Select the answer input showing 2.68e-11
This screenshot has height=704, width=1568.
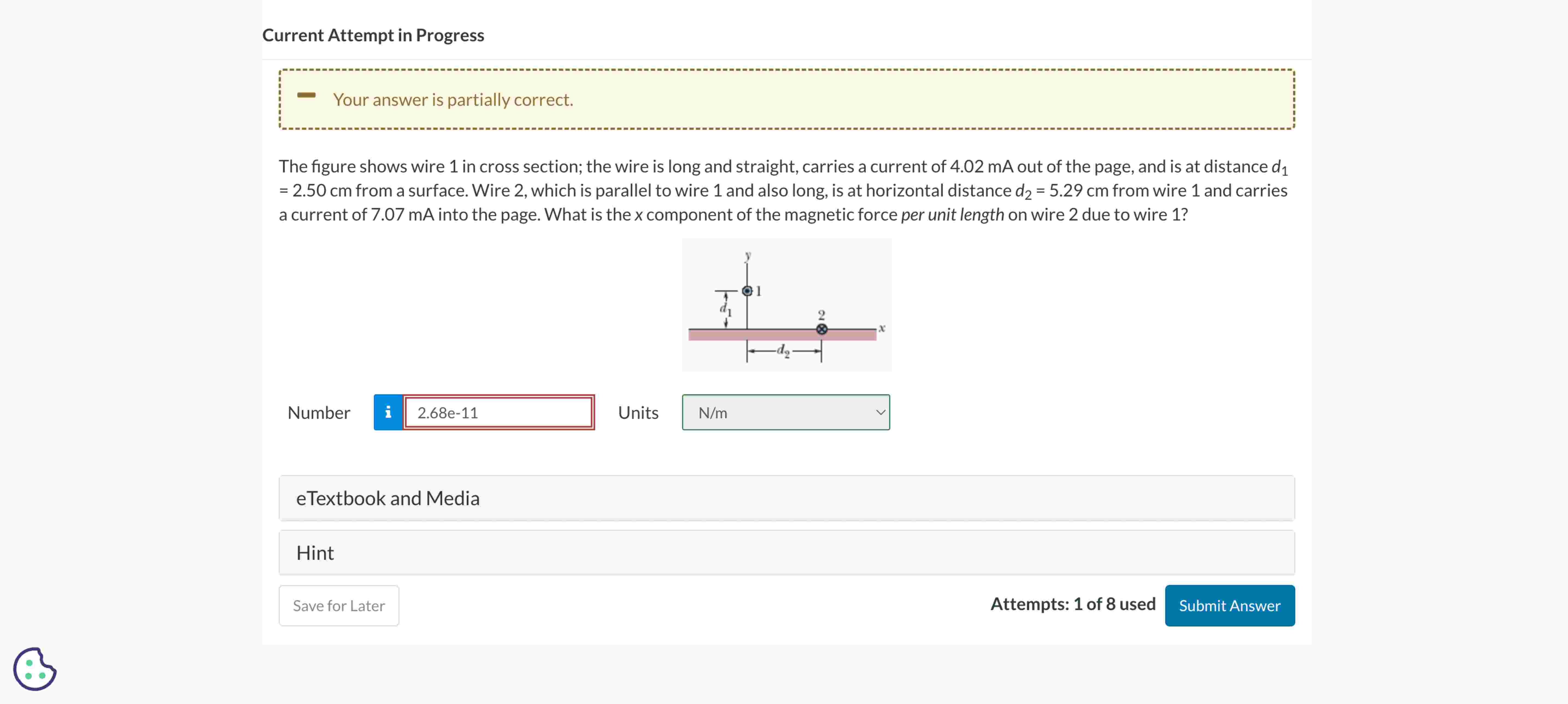499,413
